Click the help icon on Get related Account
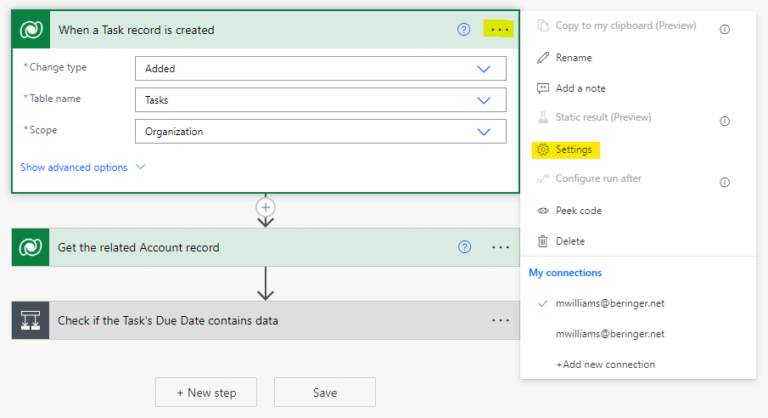 (x=463, y=247)
